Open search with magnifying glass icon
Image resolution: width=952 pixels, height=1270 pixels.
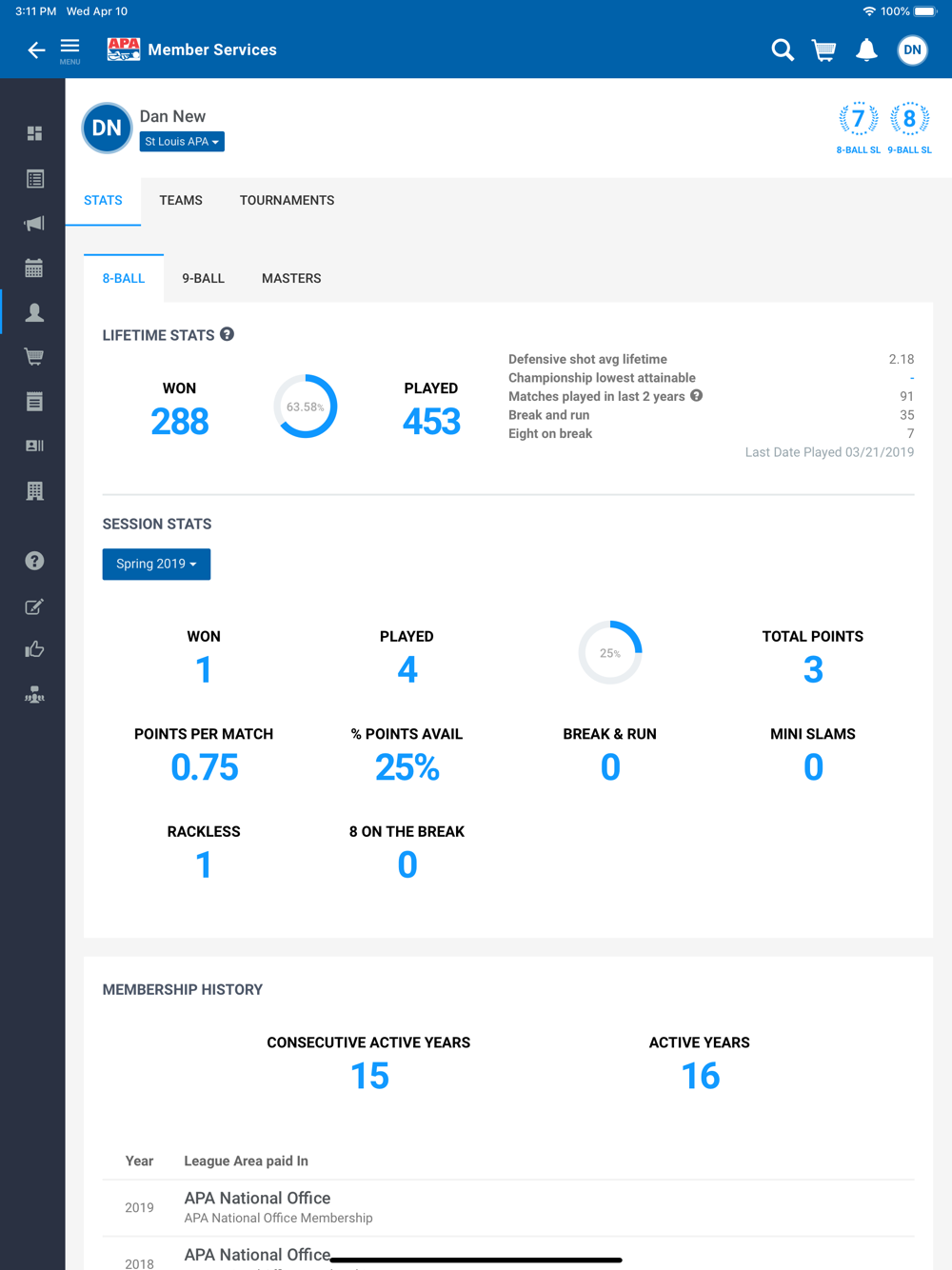[783, 50]
